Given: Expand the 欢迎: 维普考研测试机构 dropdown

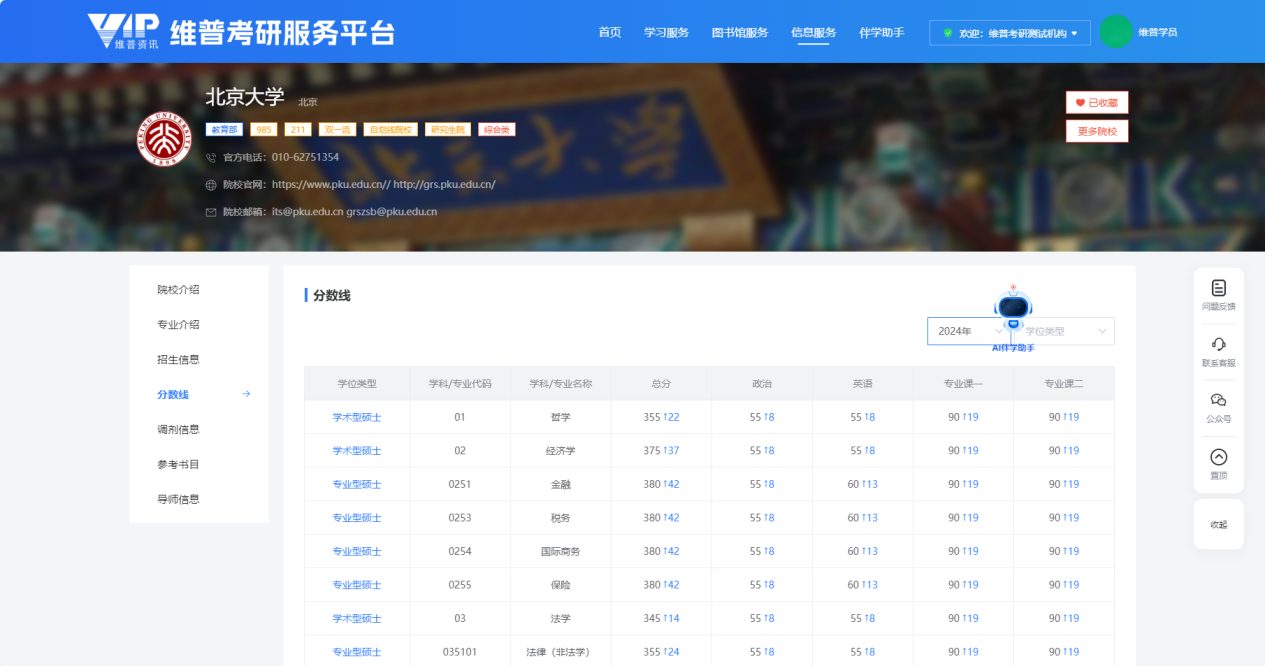Looking at the screenshot, I should [1009, 33].
